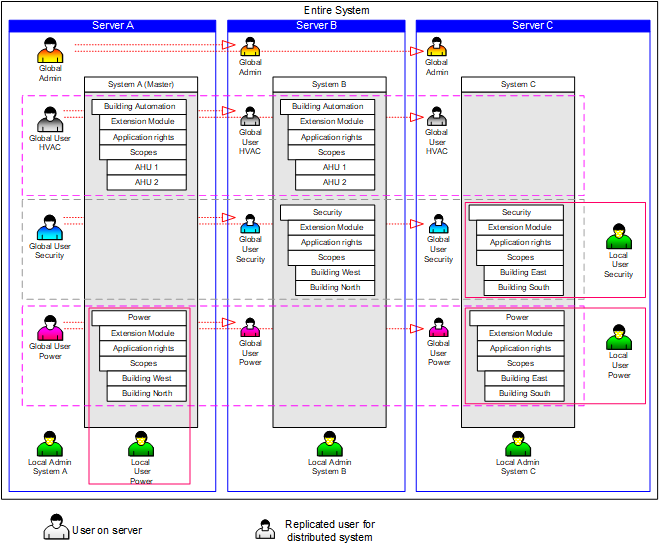Select Building South under Security in System C
Image resolution: width=659 pixels, height=549 pixels.
pos(524,287)
